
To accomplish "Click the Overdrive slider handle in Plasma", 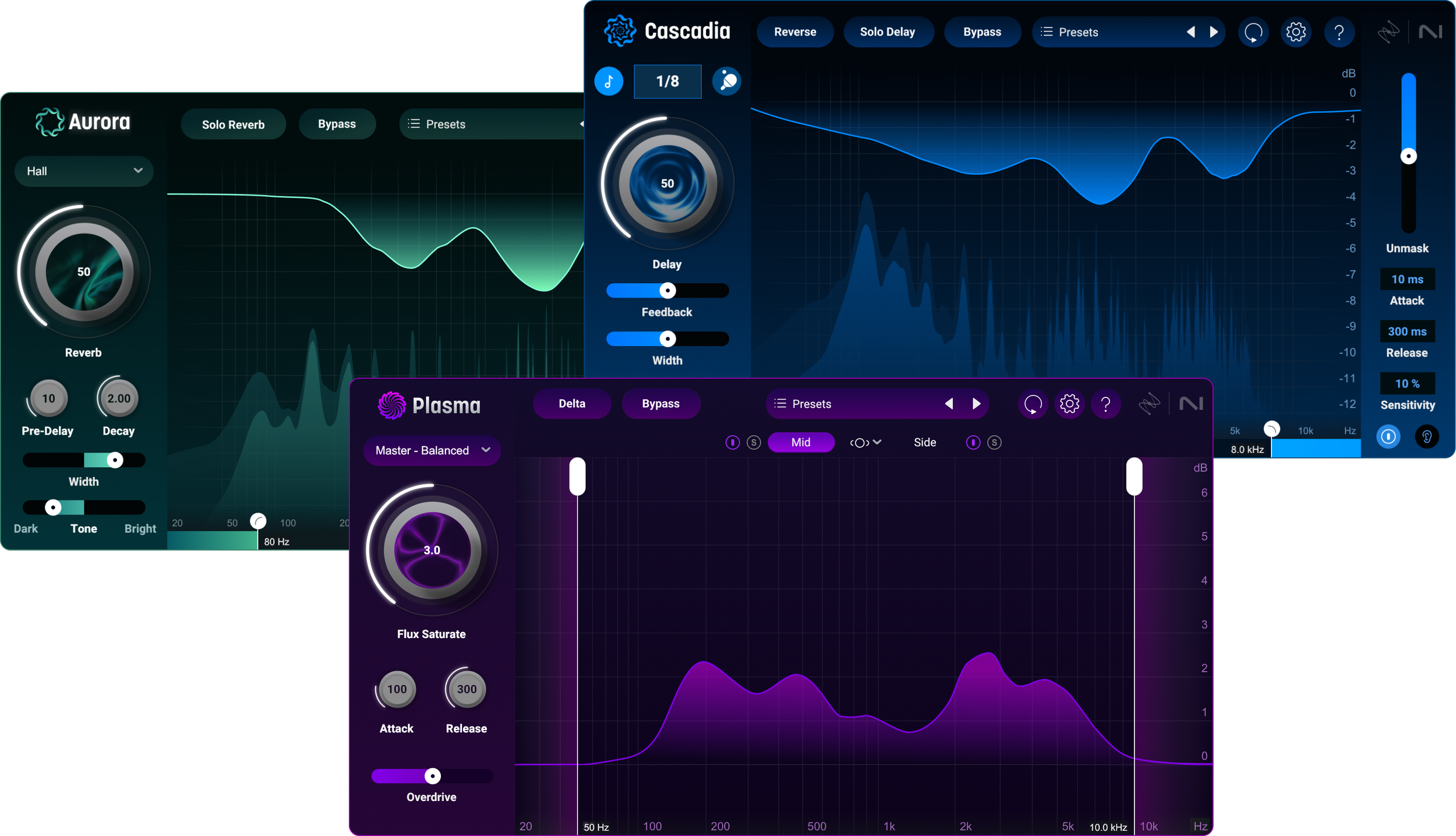I will pyautogui.click(x=432, y=776).
